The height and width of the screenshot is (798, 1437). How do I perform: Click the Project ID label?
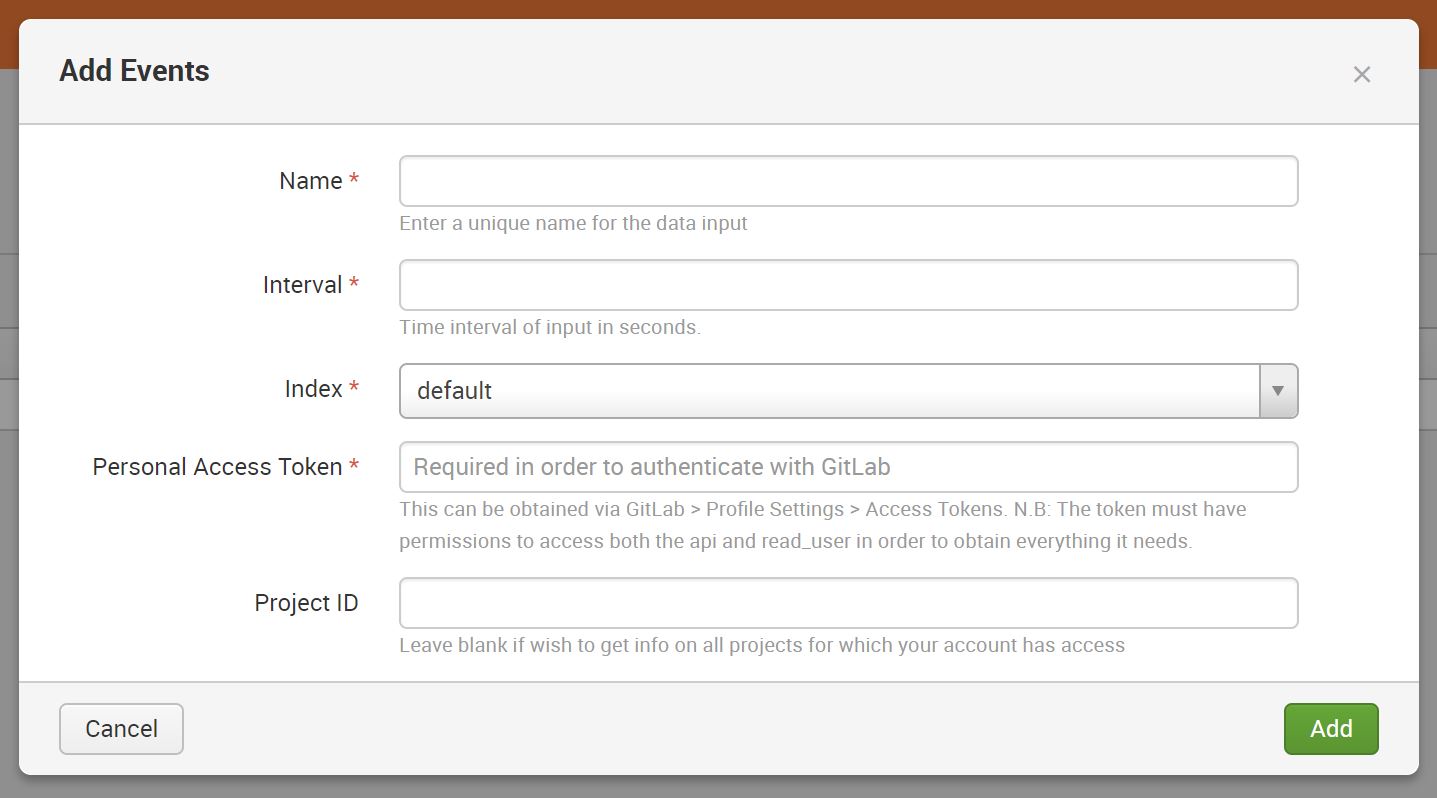[306, 603]
